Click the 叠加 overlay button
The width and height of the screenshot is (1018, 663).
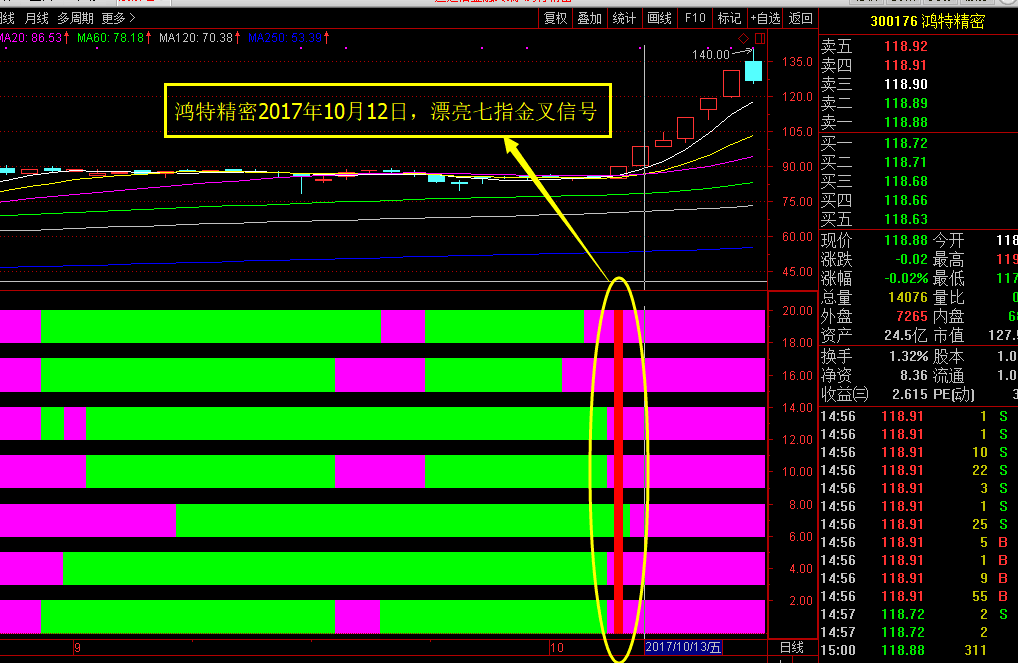(590, 18)
